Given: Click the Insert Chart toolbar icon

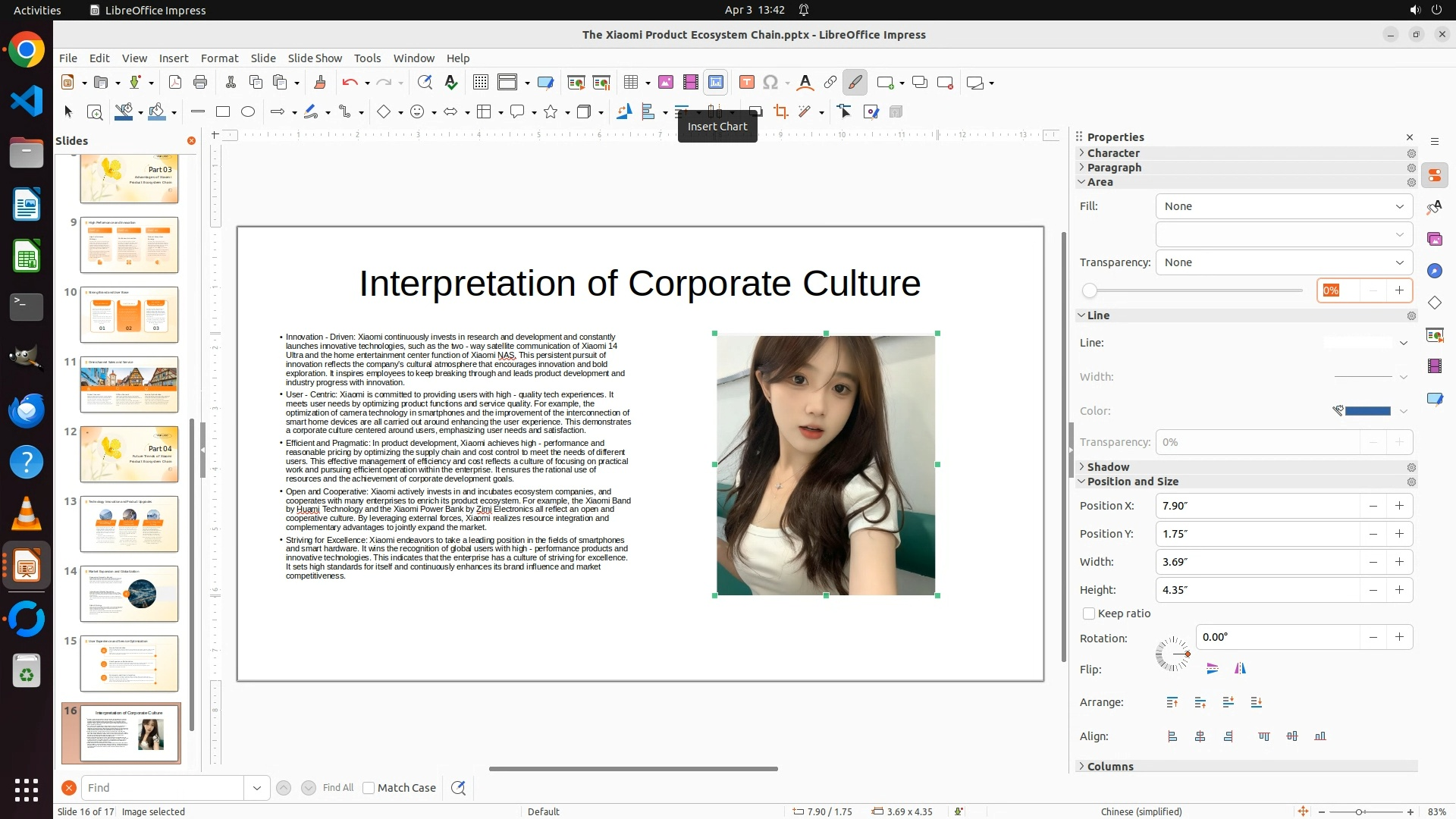Looking at the screenshot, I should pyautogui.click(x=715, y=83).
